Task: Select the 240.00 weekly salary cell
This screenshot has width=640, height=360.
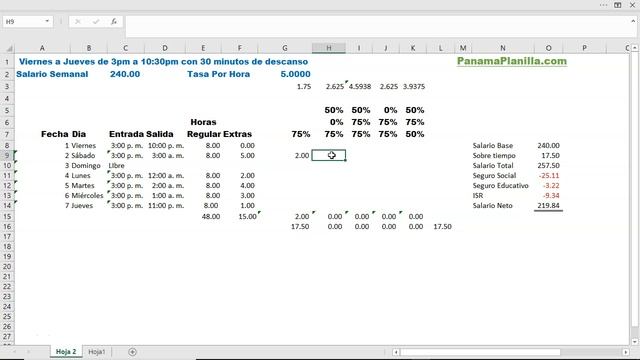Action: [125, 74]
